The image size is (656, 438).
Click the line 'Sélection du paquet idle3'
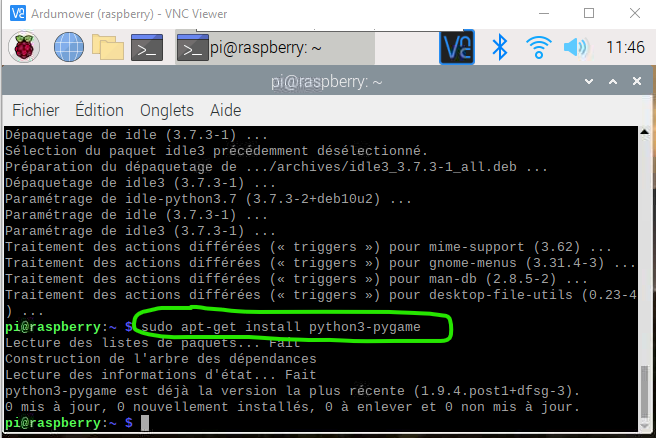pos(216,151)
